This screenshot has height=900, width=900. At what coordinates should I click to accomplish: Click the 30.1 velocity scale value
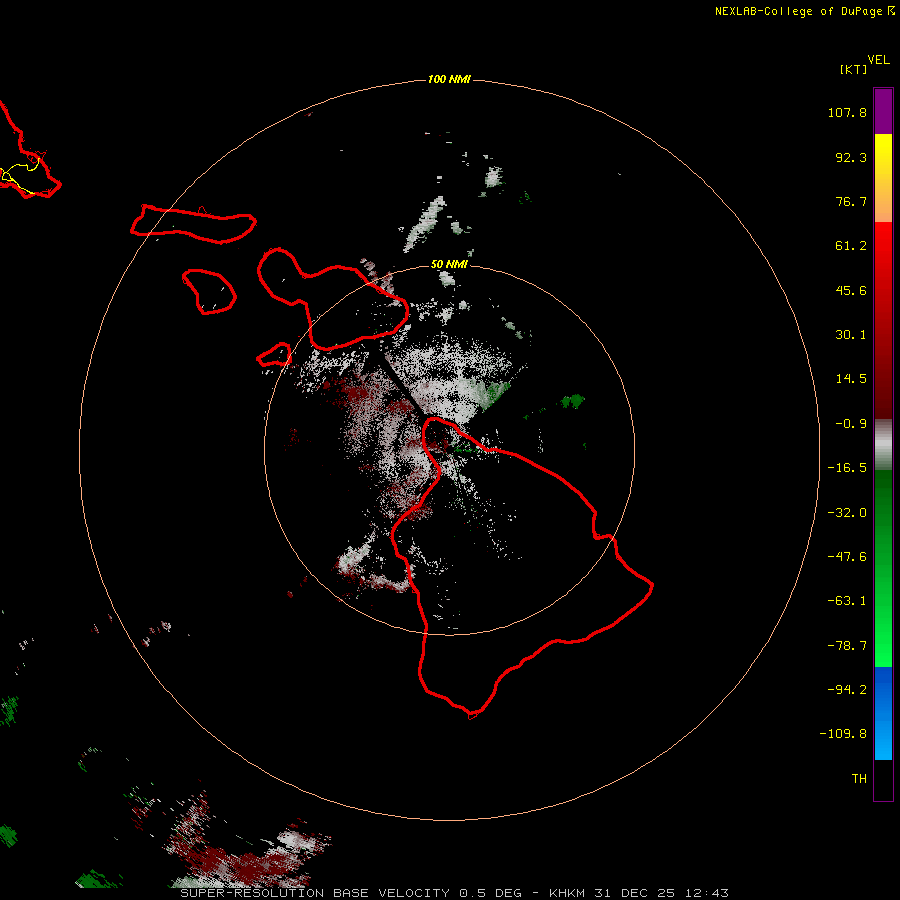(x=851, y=335)
